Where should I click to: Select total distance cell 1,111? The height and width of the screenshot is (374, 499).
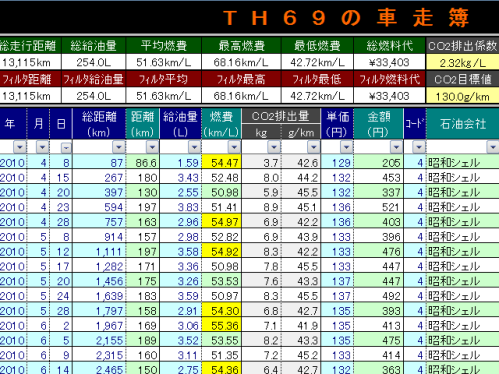[99, 251]
